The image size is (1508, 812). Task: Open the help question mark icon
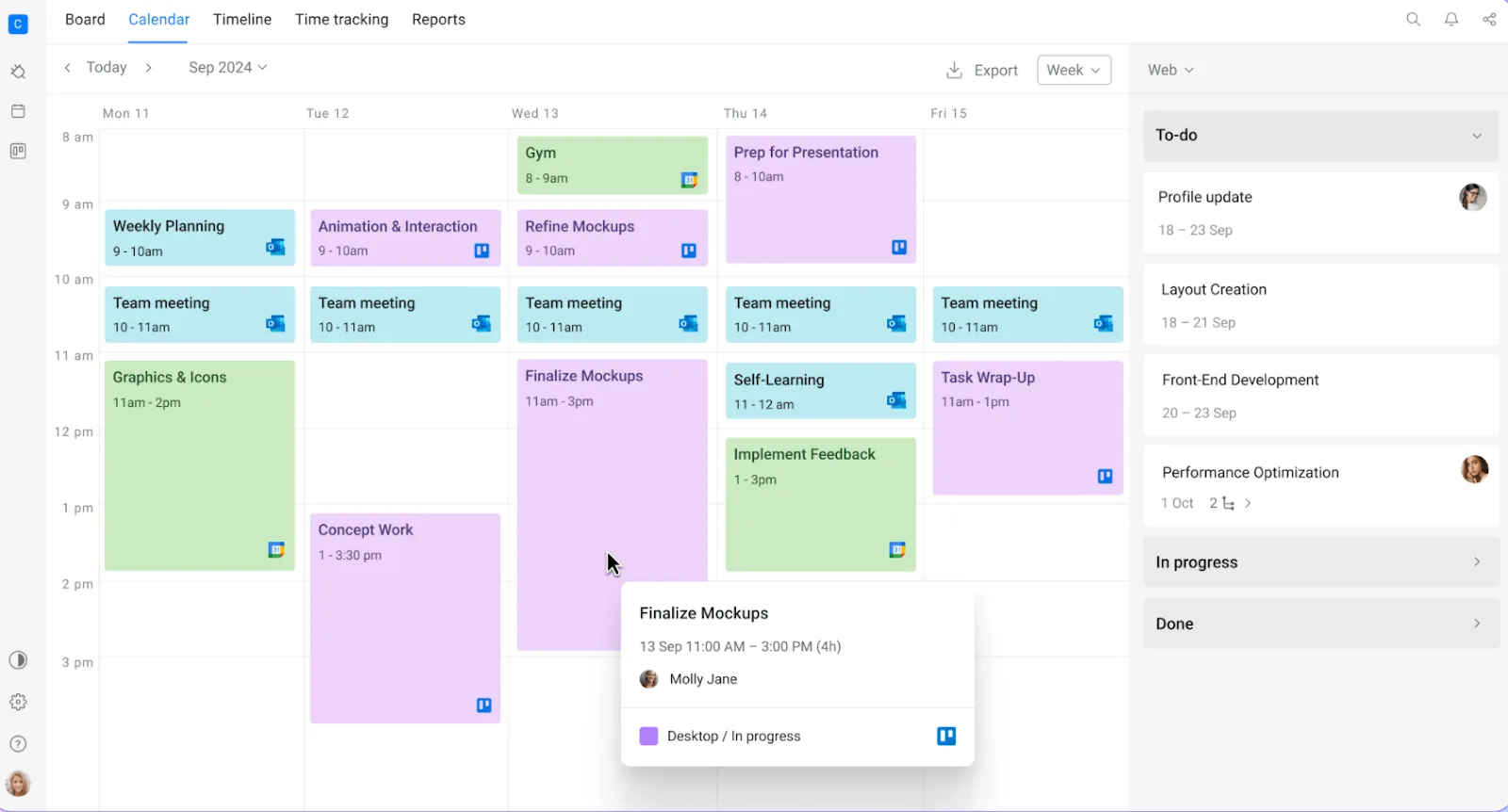(x=18, y=744)
